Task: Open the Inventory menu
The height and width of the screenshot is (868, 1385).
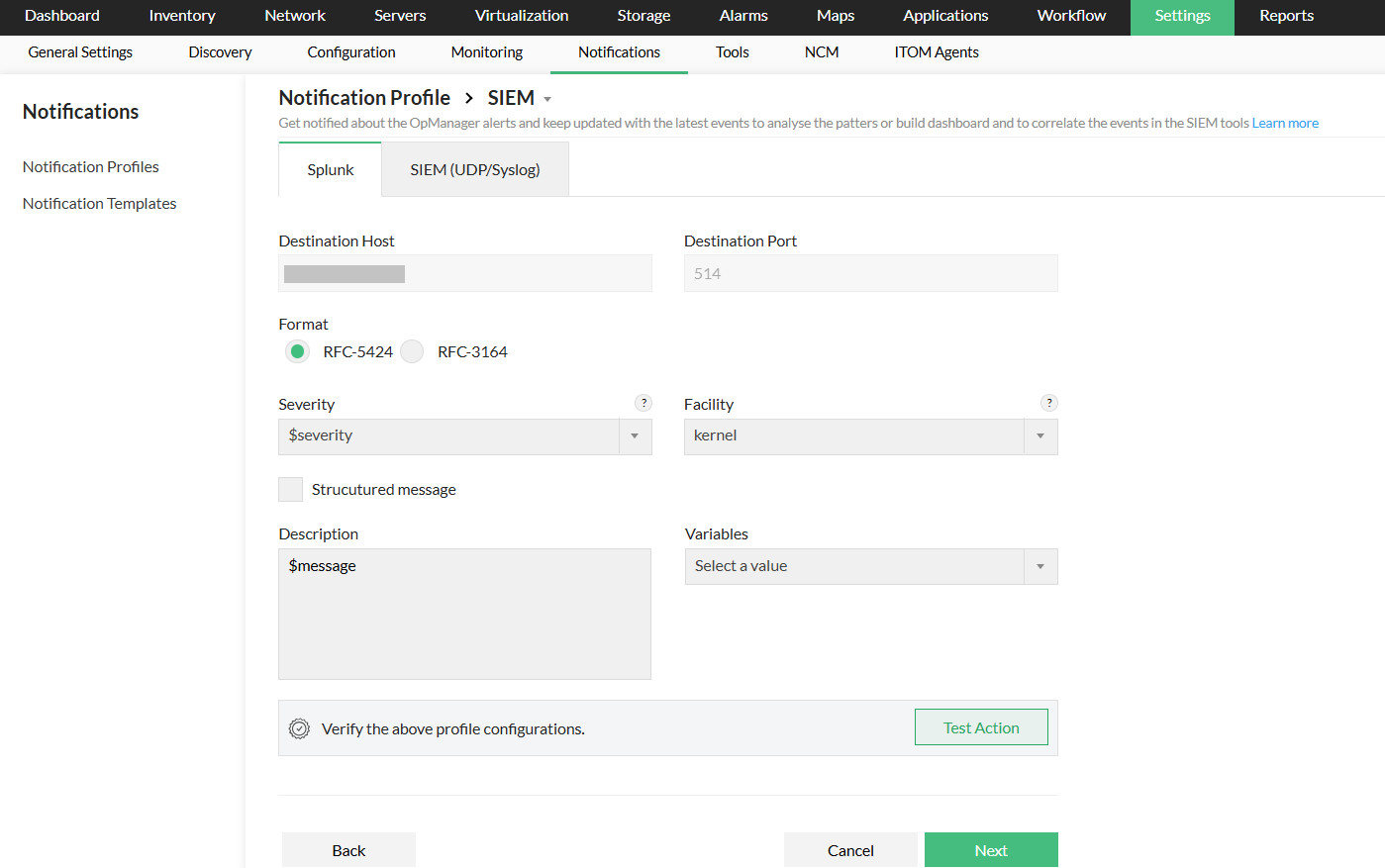Action: click(x=182, y=16)
